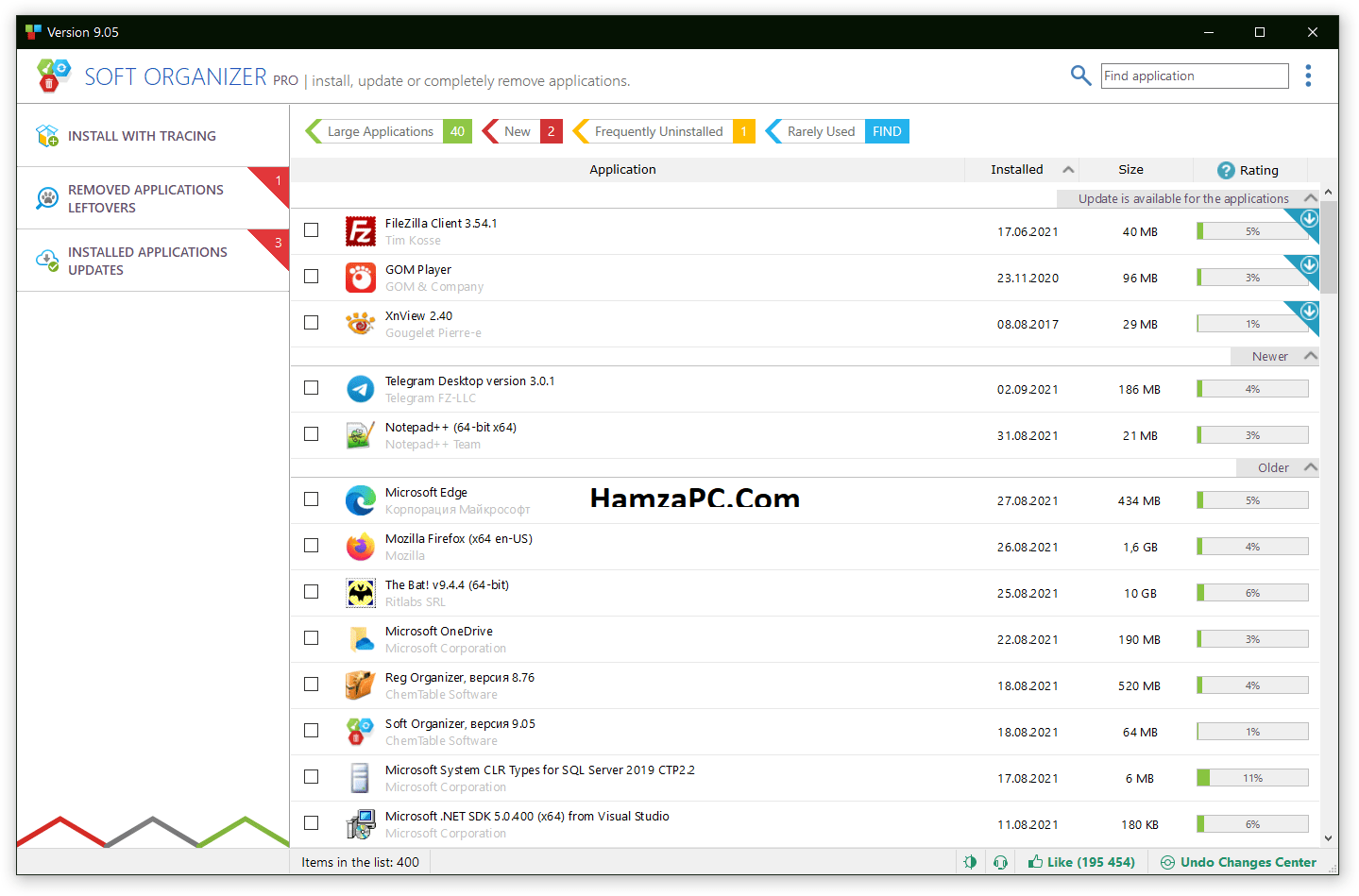This screenshot has width=1359, height=896.
Task: Focus the Find application search field
Action: 1195,76
